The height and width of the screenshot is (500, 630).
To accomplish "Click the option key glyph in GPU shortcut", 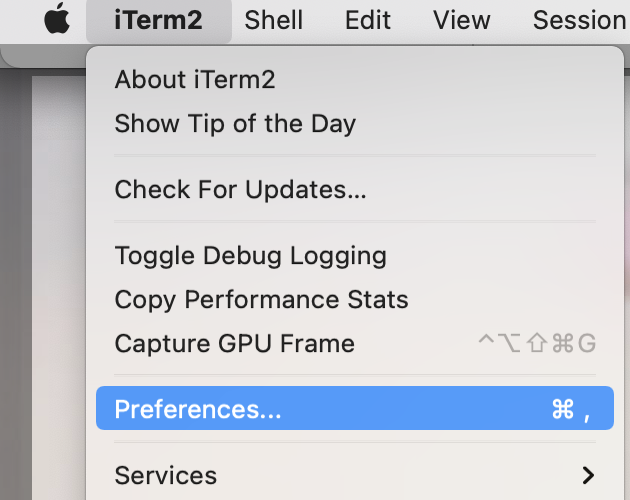I will tap(509, 344).
